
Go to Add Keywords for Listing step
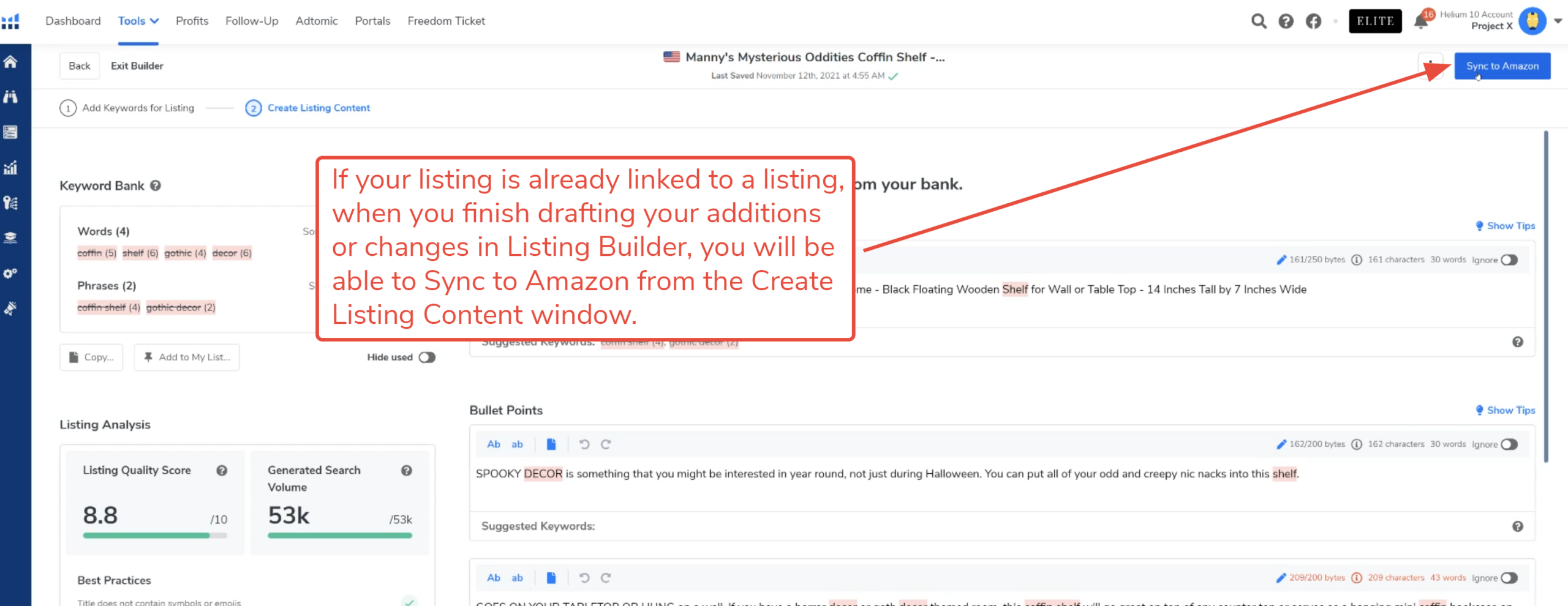pyautogui.click(x=127, y=108)
